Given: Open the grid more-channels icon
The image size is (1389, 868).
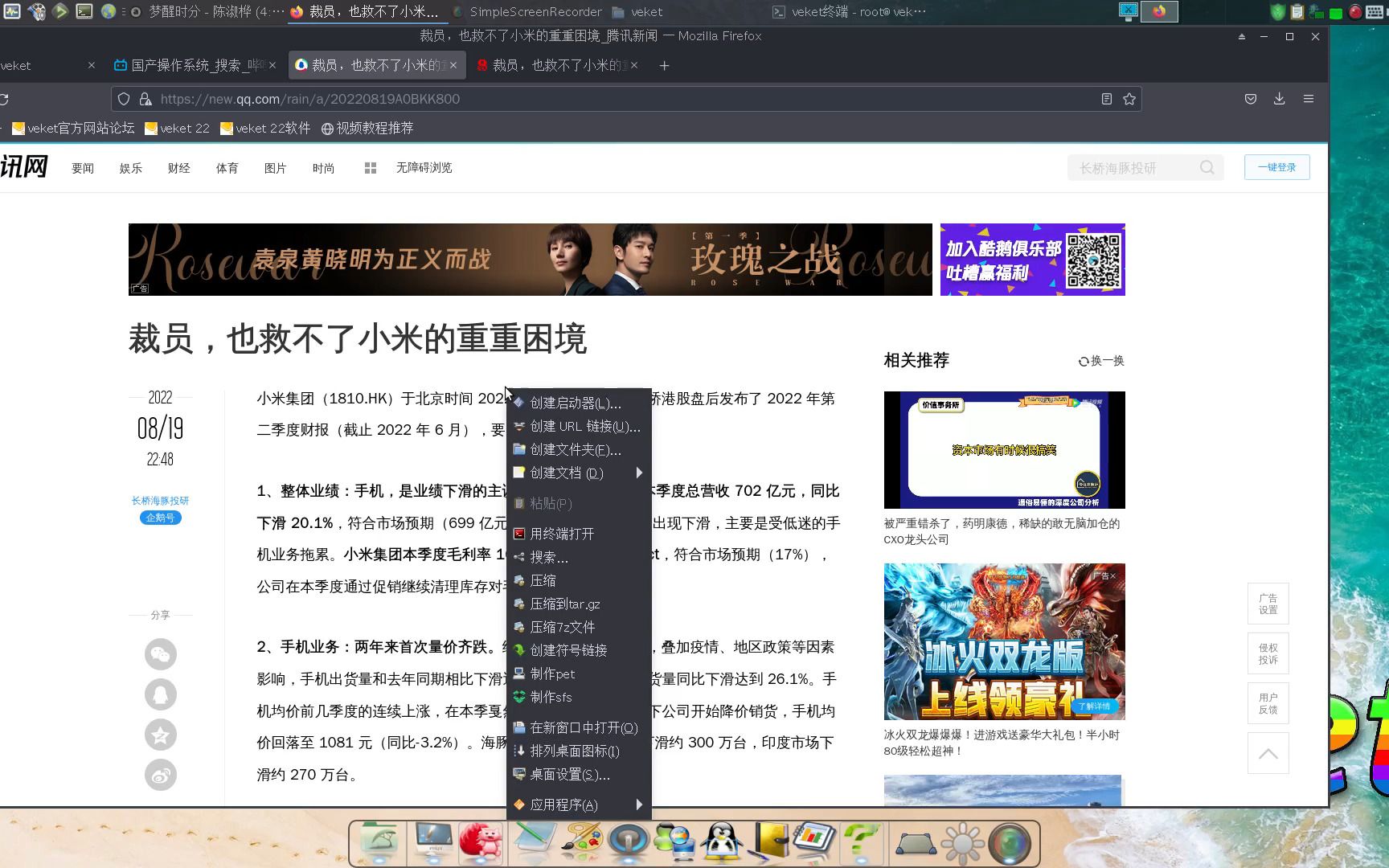Looking at the screenshot, I should tap(371, 168).
